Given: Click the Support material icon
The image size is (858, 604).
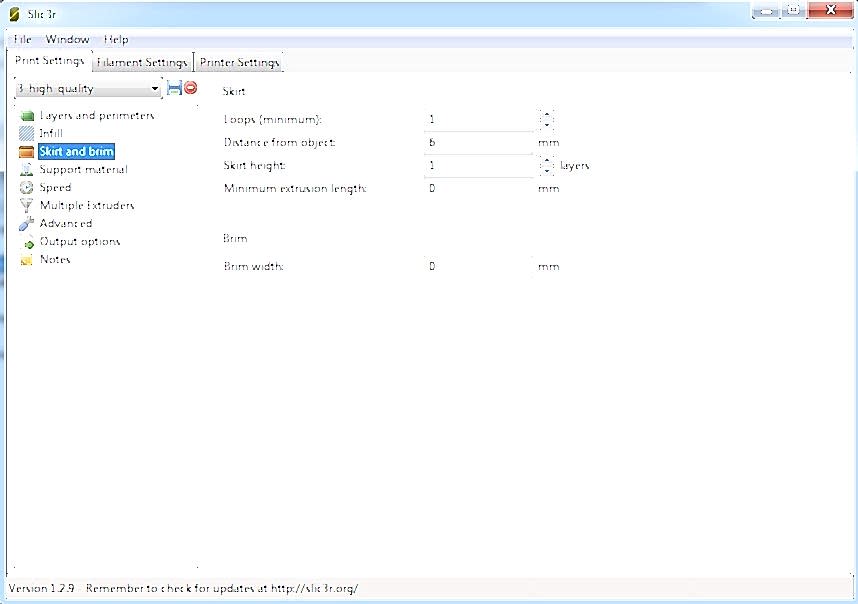Looking at the screenshot, I should click(x=27, y=170).
